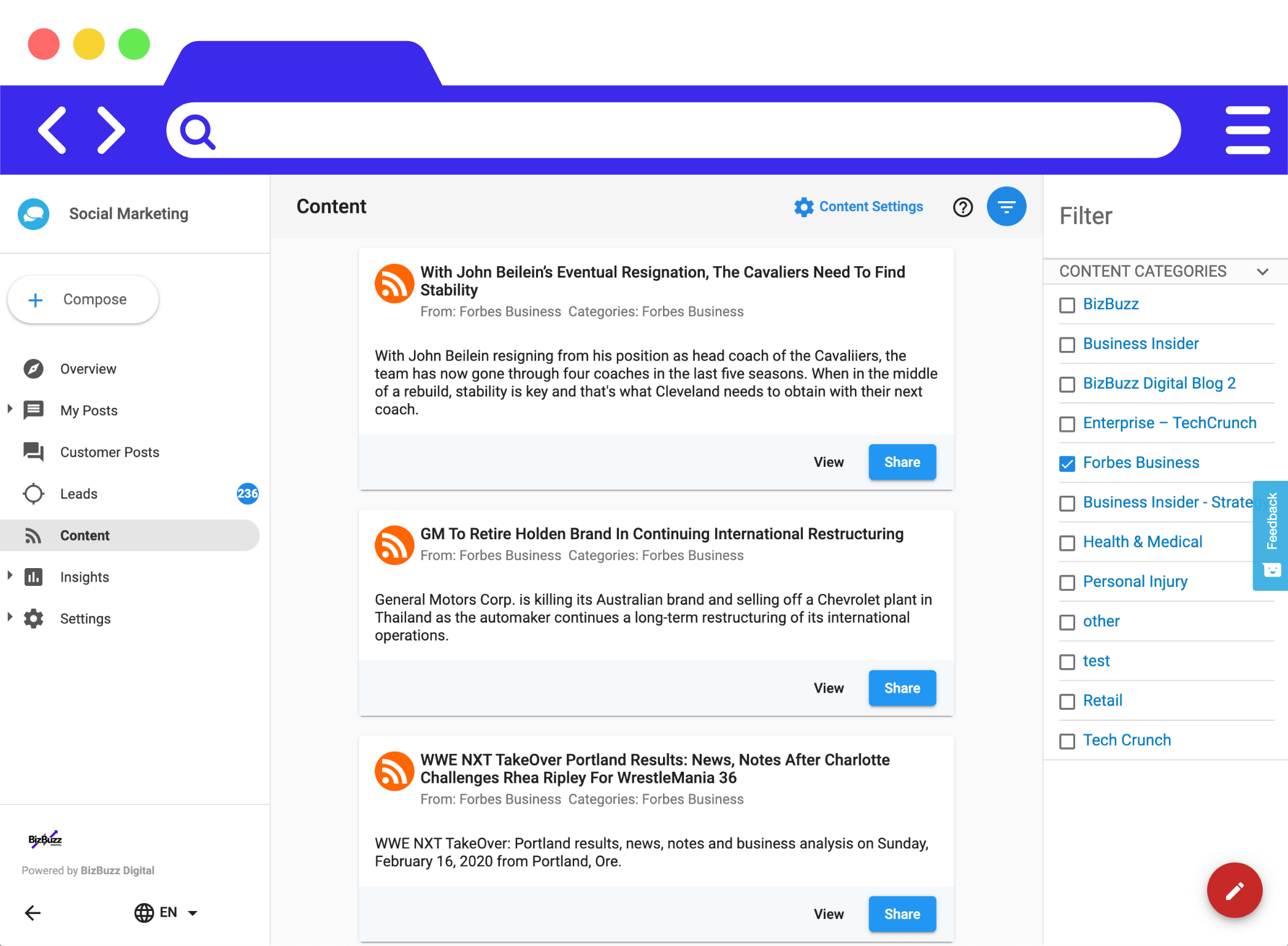Image resolution: width=1288 pixels, height=946 pixels.
Task: Expand the Insights tree arrow
Action: tap(10, 575)
